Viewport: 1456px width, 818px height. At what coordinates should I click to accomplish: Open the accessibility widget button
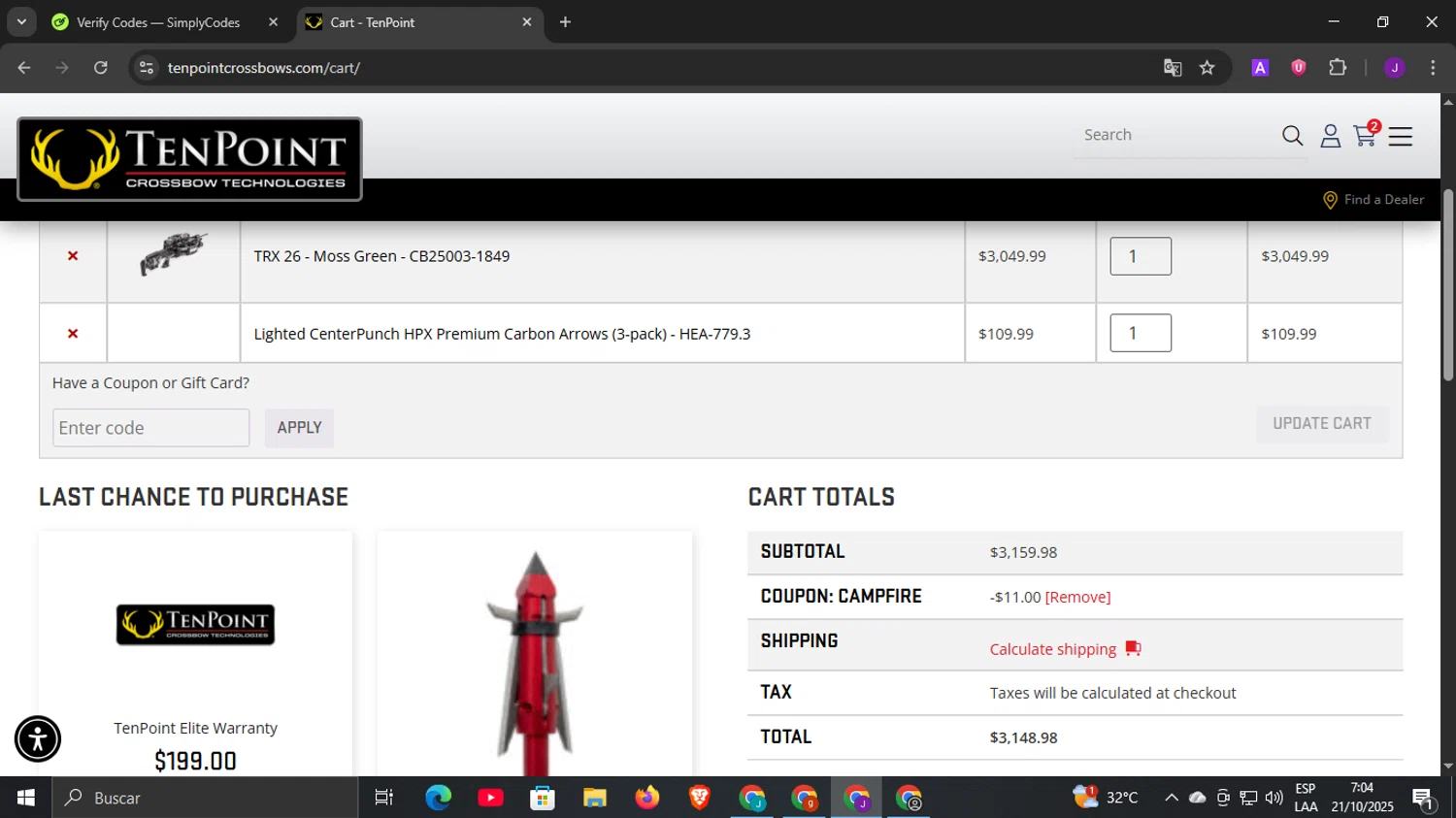pos(38,739)
